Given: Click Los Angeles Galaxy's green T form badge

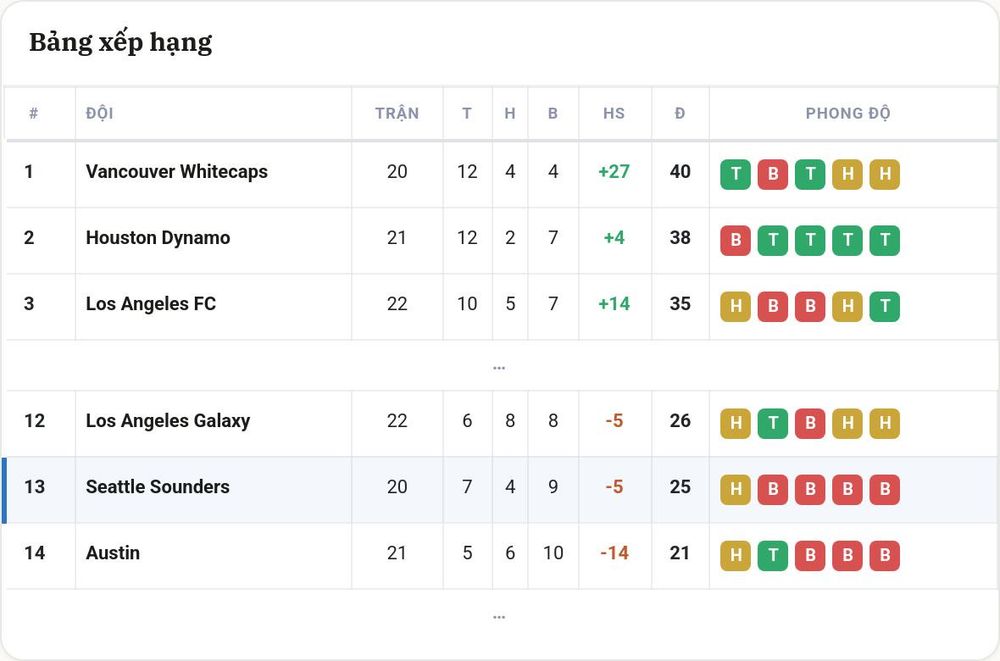Looking at the screenshot, I should [x=772, y=423].
